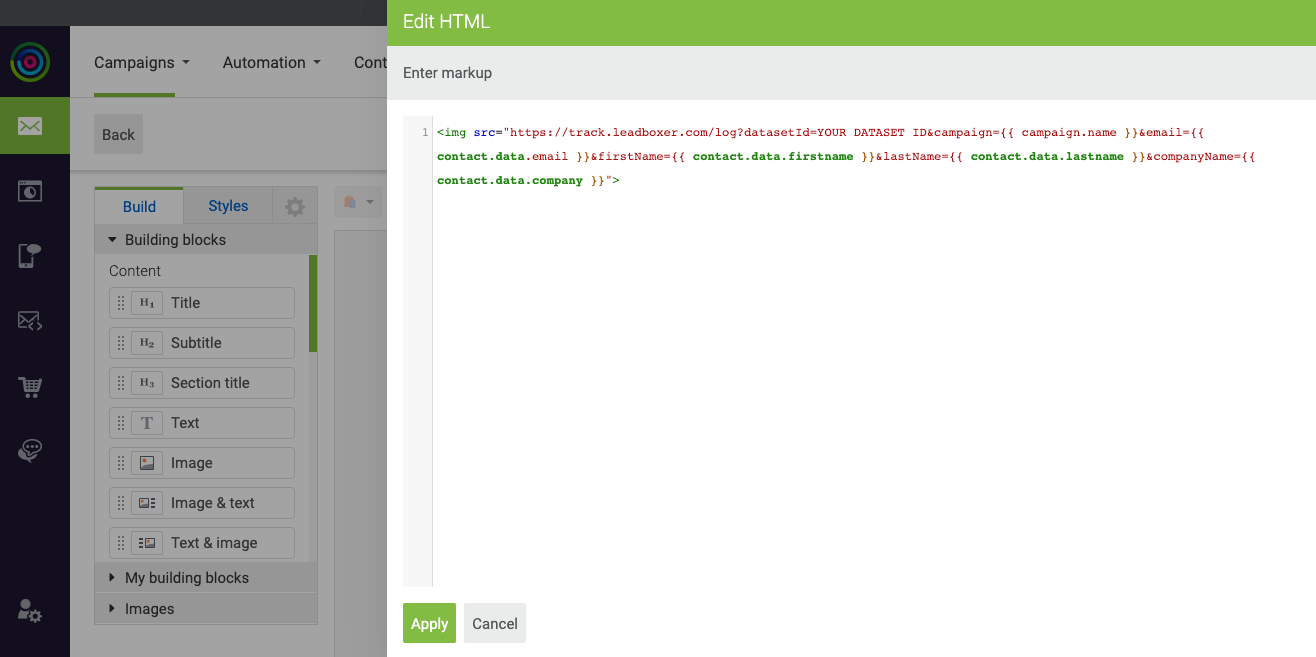Click the 'Enter markup' label
Screen dimensions: 1316x657
(x=447, y=73)
